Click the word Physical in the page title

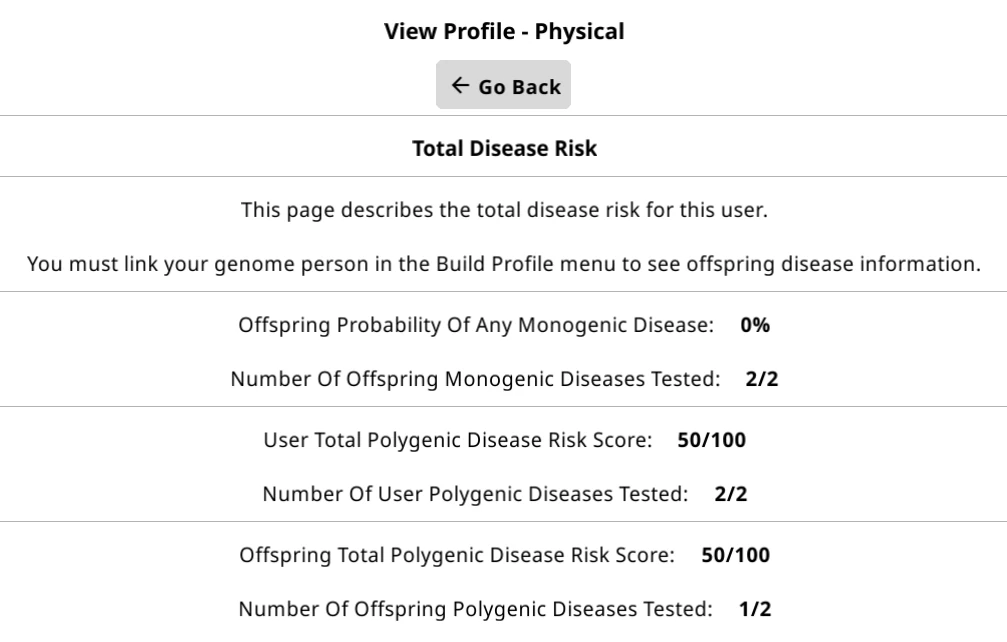click(579, 31)
